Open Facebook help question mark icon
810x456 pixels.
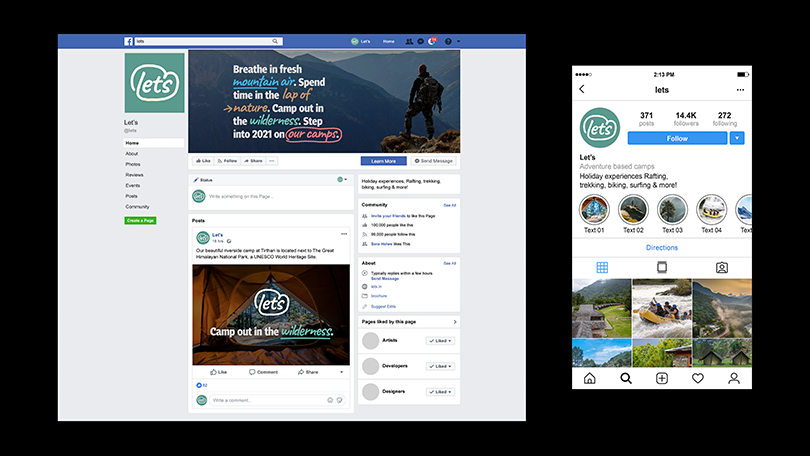(448, 41)
